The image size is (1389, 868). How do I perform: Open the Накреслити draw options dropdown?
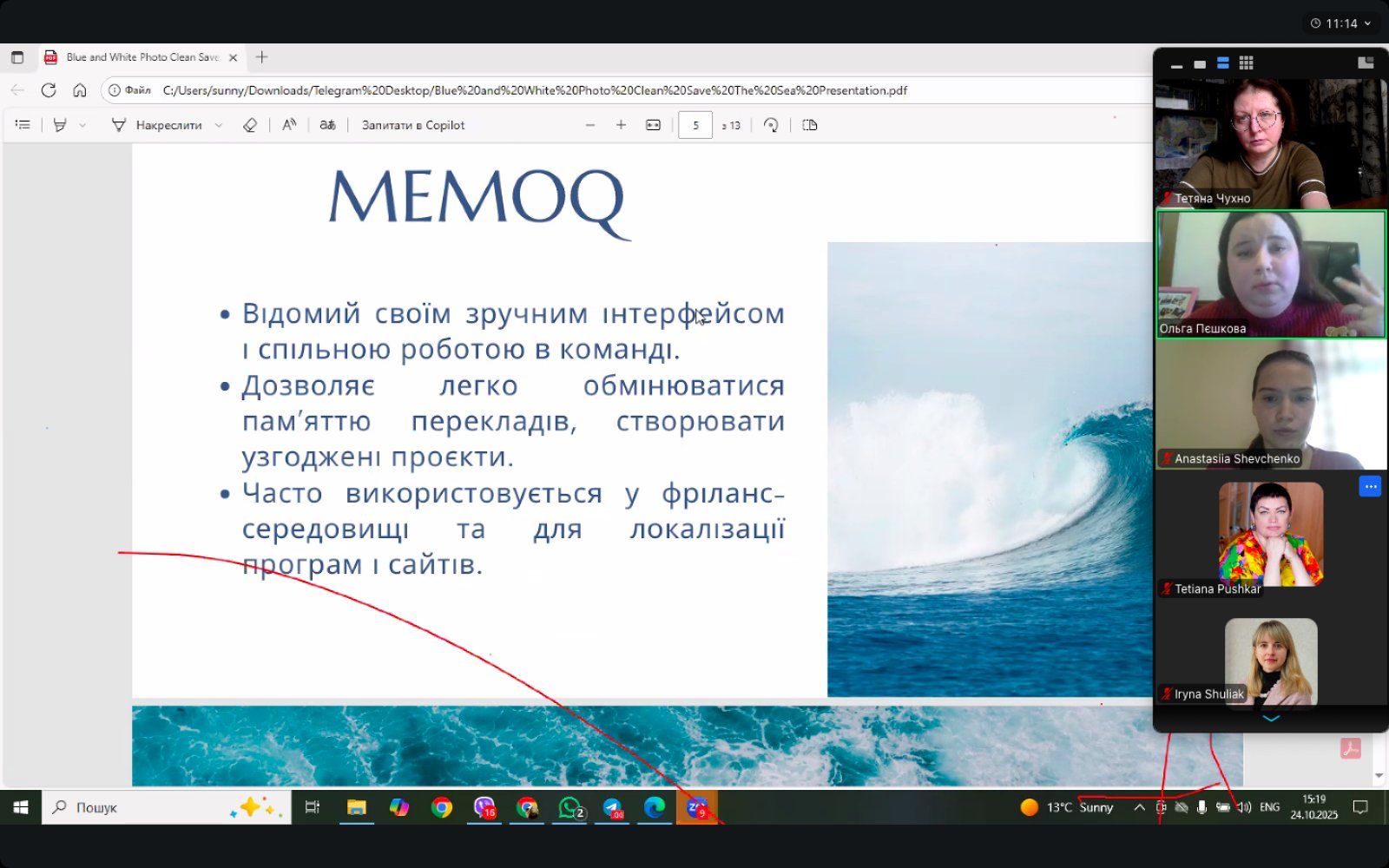[219, 125]
